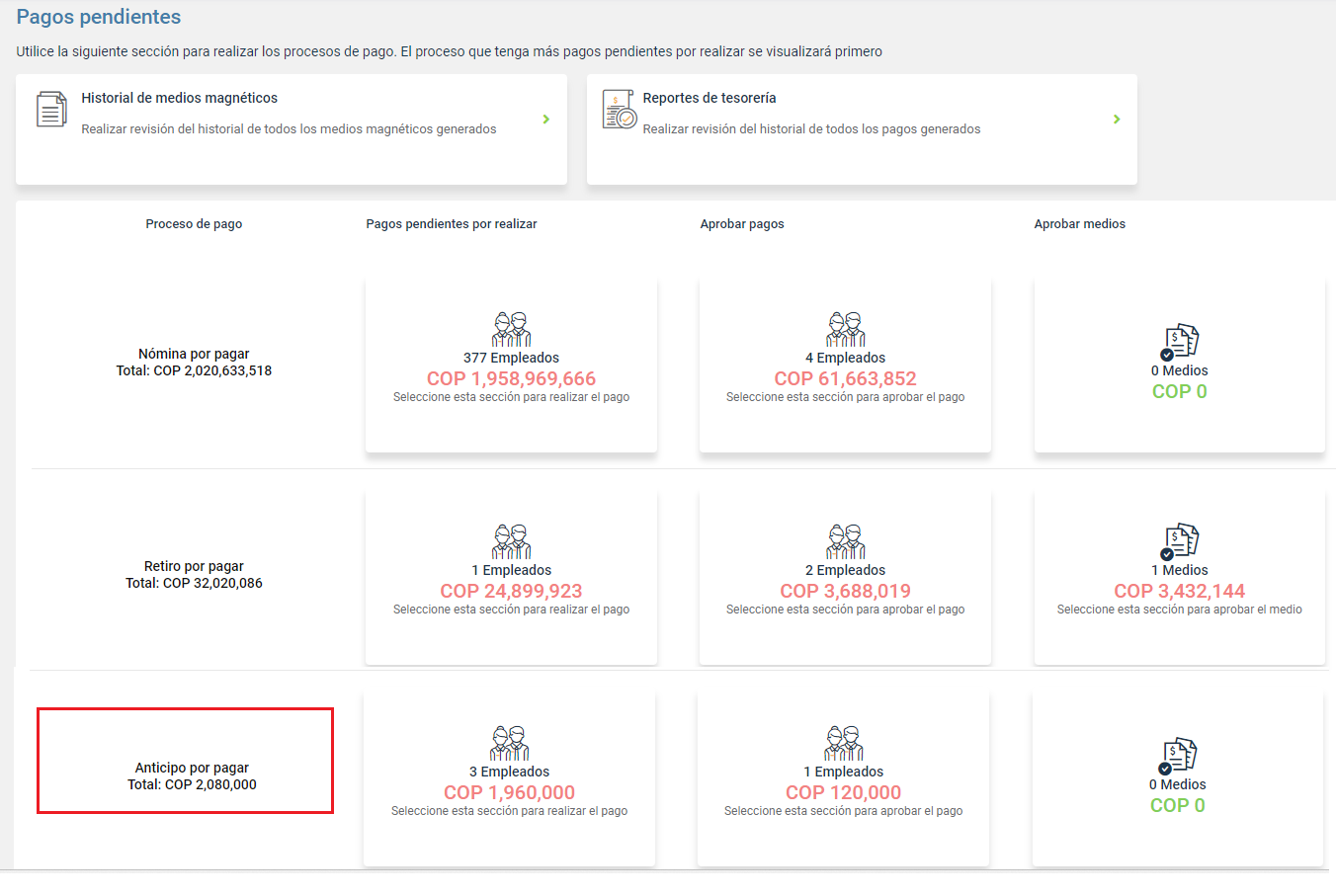The height and width of the screenshot is (896, 1336).
Task: Click the Aprobar pagos column header
Action: click(742, 224)
